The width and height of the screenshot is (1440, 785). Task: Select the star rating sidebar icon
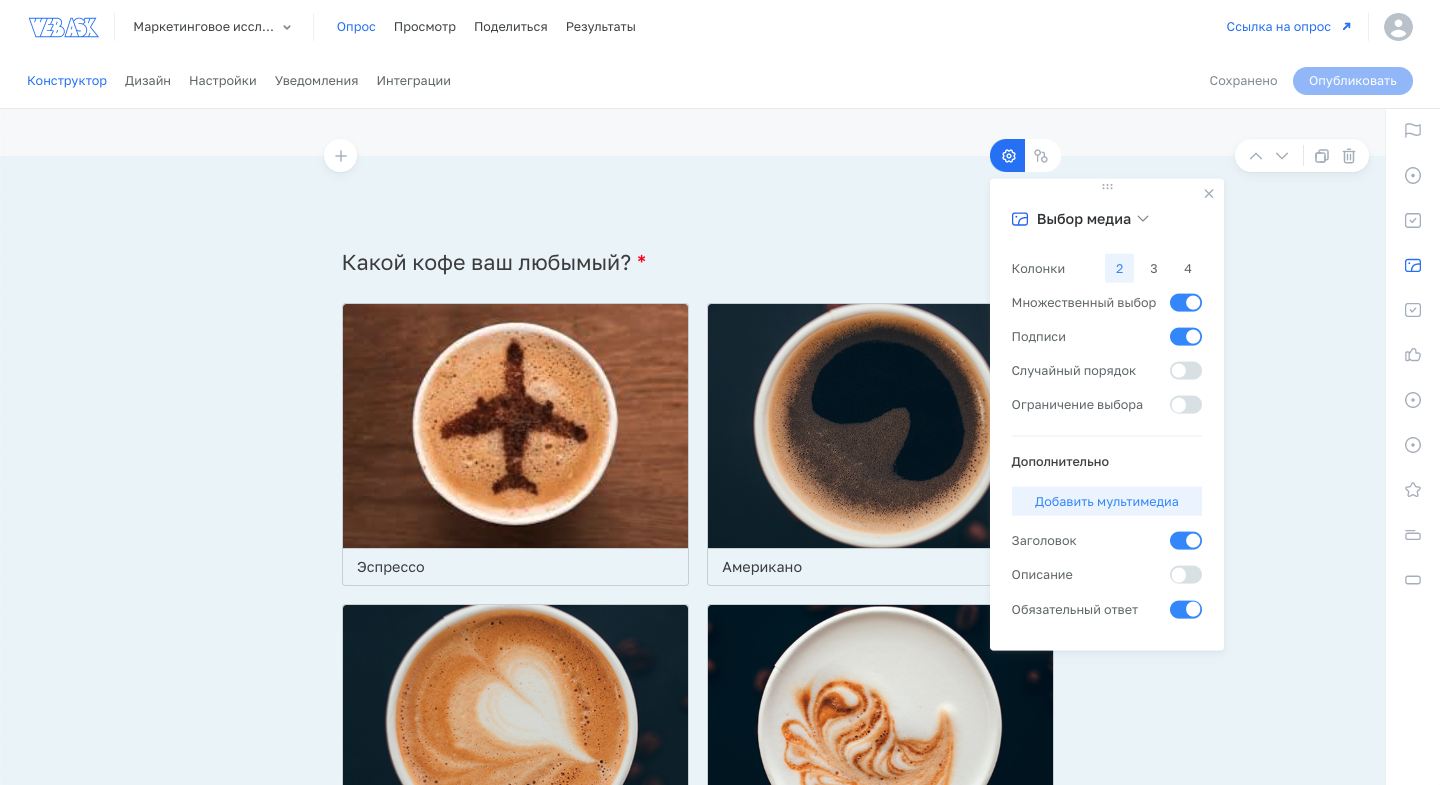click(x=1413, y=489)
